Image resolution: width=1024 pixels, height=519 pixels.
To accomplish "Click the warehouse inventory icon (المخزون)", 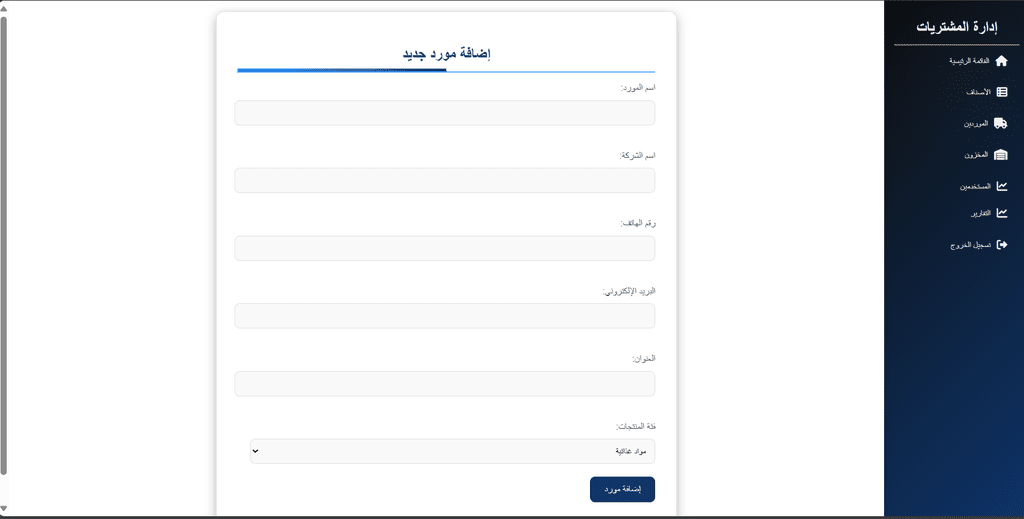I will click(1000, 155).
